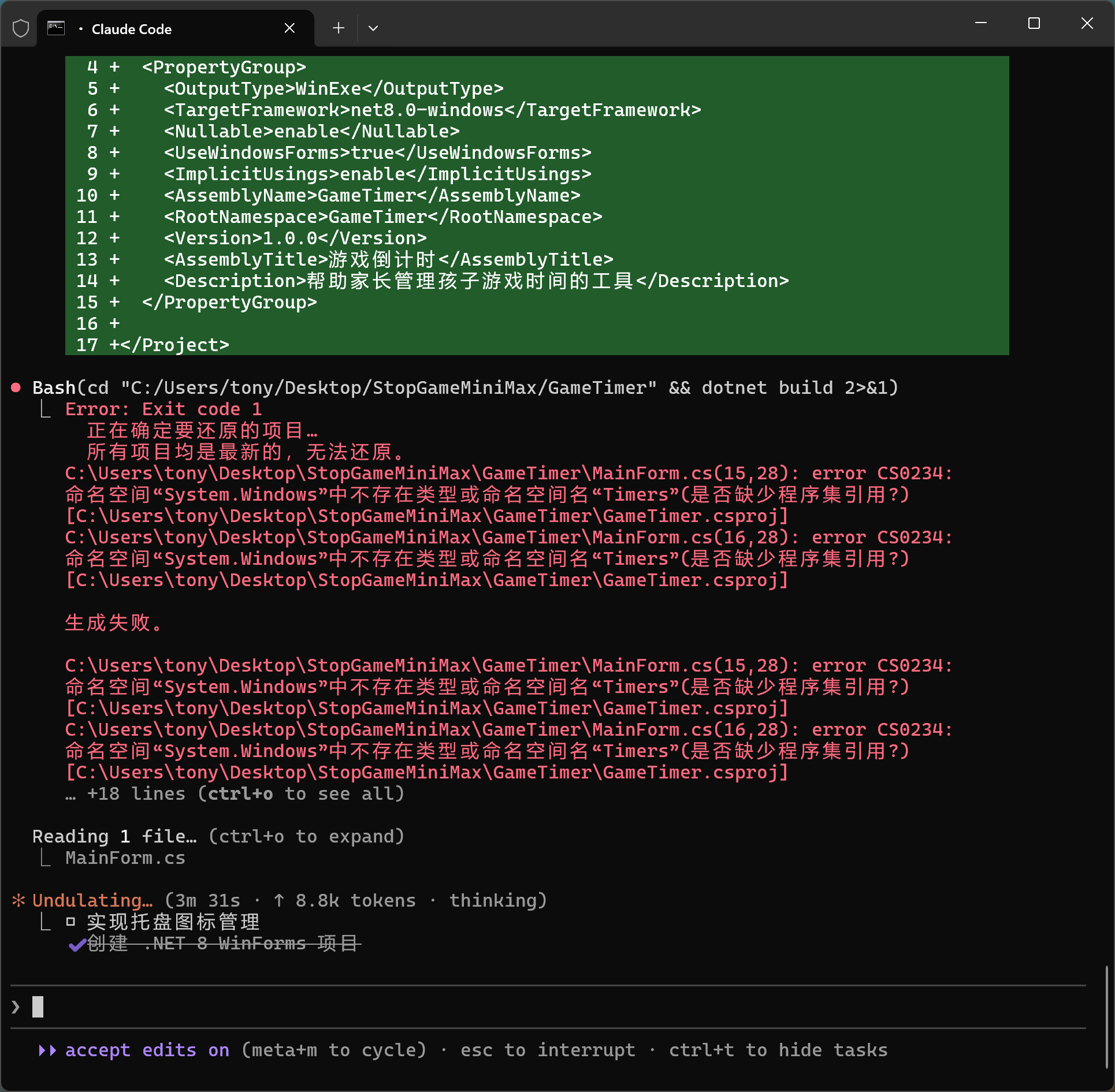Click the double-arrow accept edits mode icon
This screenshot has height=1092, width=1115.
(47, 1050)
